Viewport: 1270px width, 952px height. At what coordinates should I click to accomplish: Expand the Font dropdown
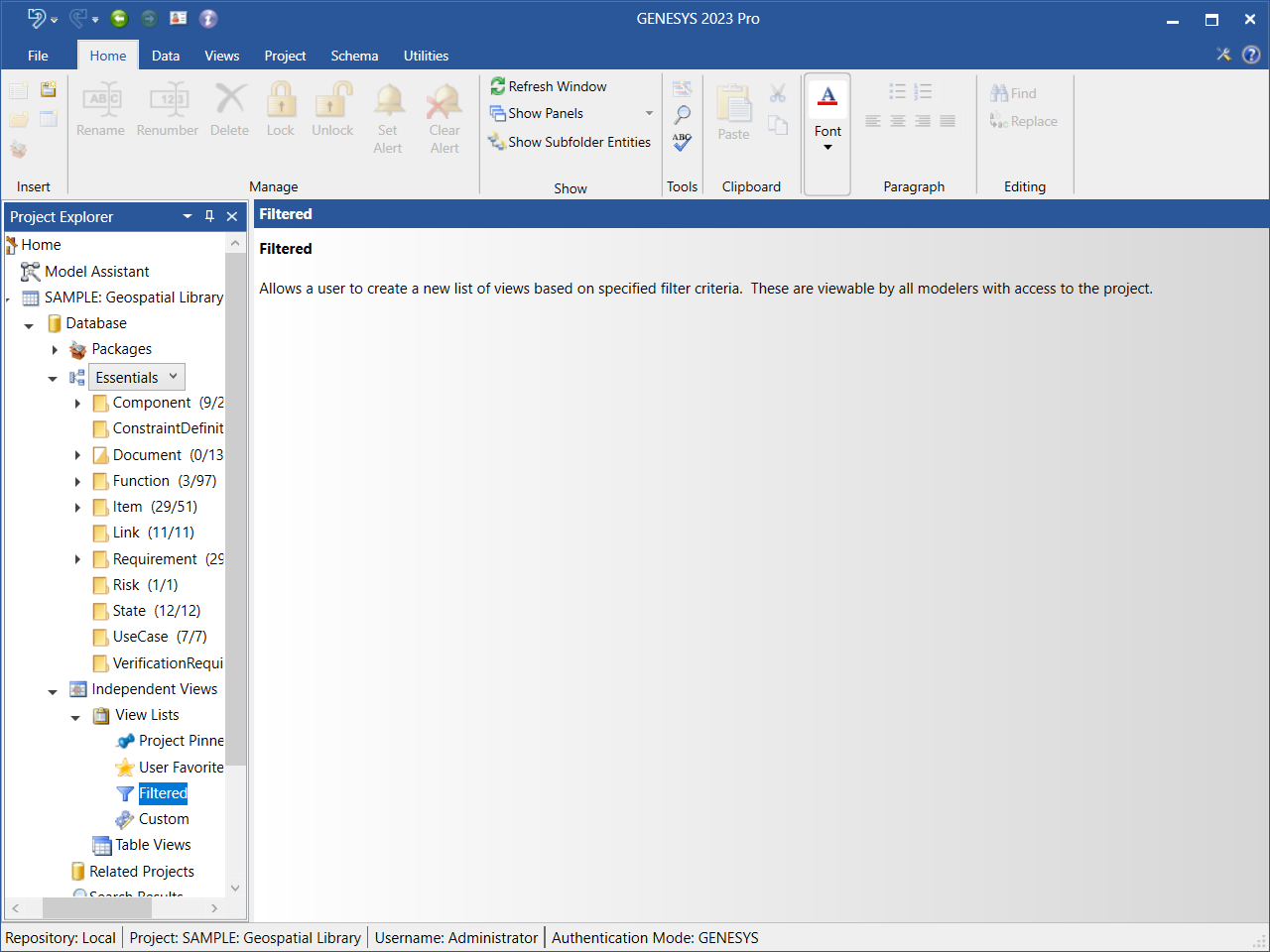click(827, 147)
